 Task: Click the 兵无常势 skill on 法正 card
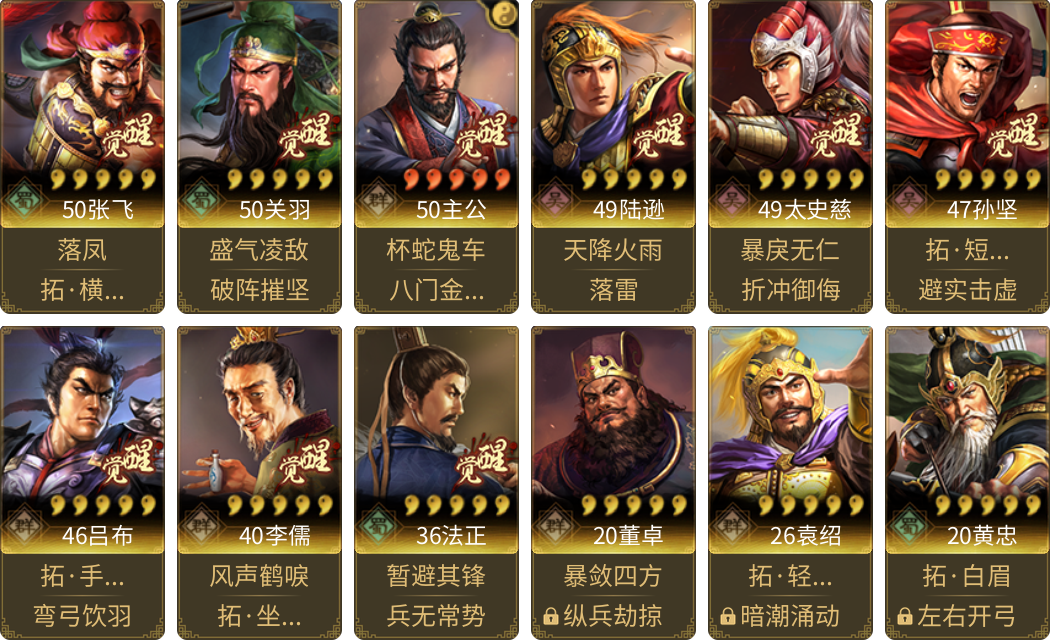coord(436,616)
